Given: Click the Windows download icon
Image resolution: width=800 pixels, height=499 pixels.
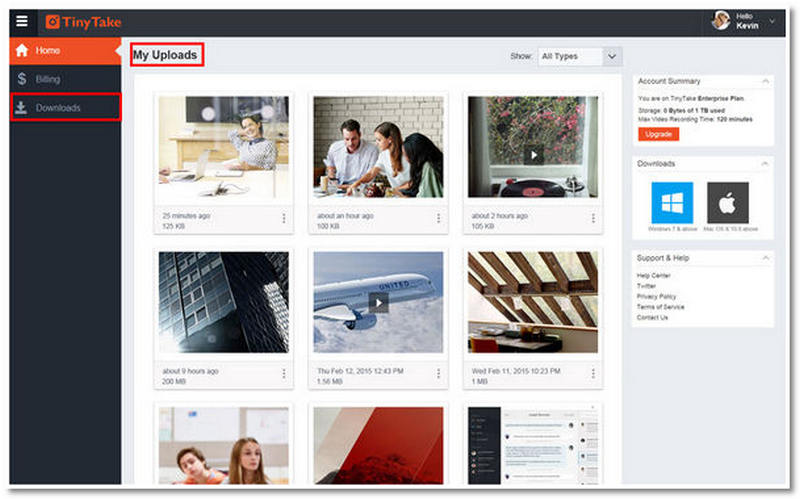Looking at the screenshot, I should pyautogui.click(x=671, y=203).
